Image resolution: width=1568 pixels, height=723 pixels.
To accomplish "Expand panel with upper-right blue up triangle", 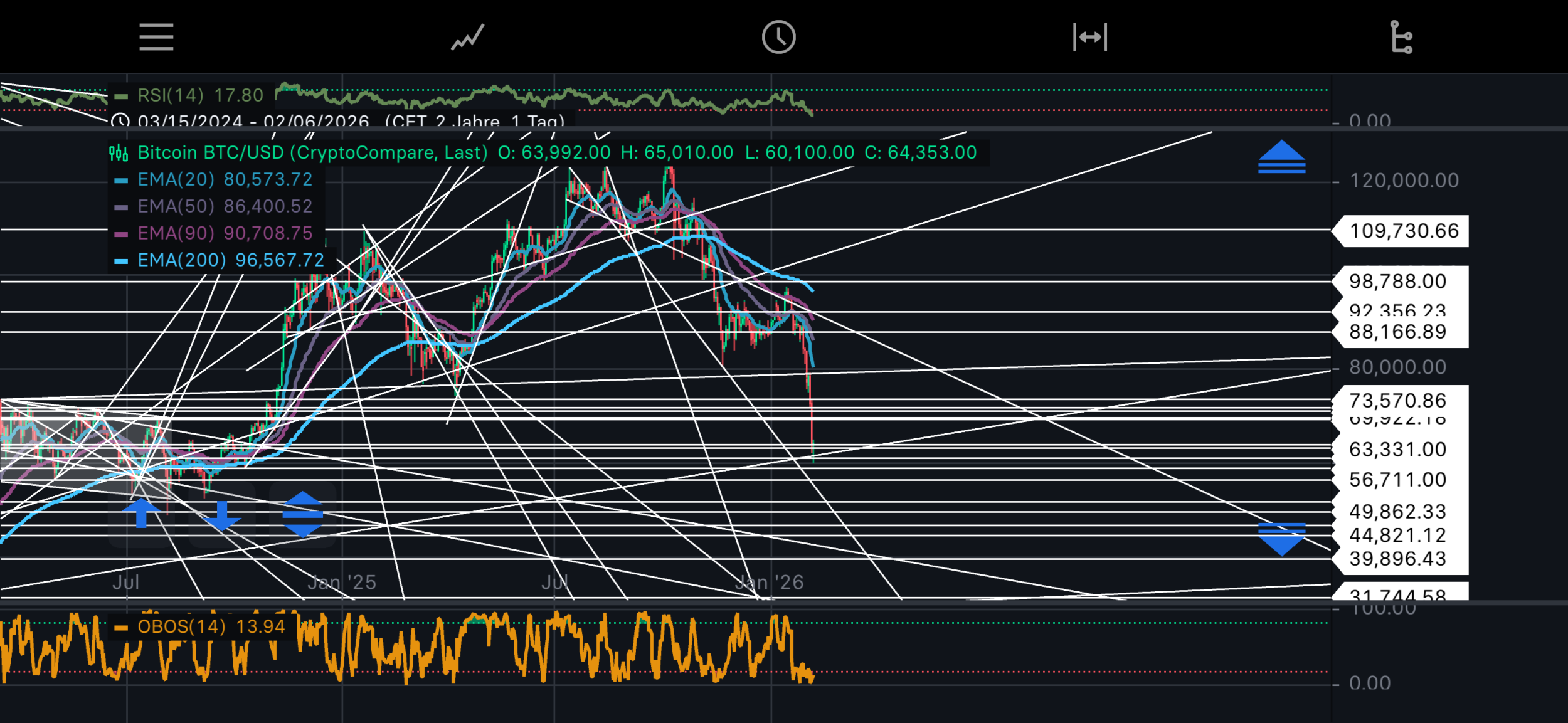I will (x=1281, y=157).
